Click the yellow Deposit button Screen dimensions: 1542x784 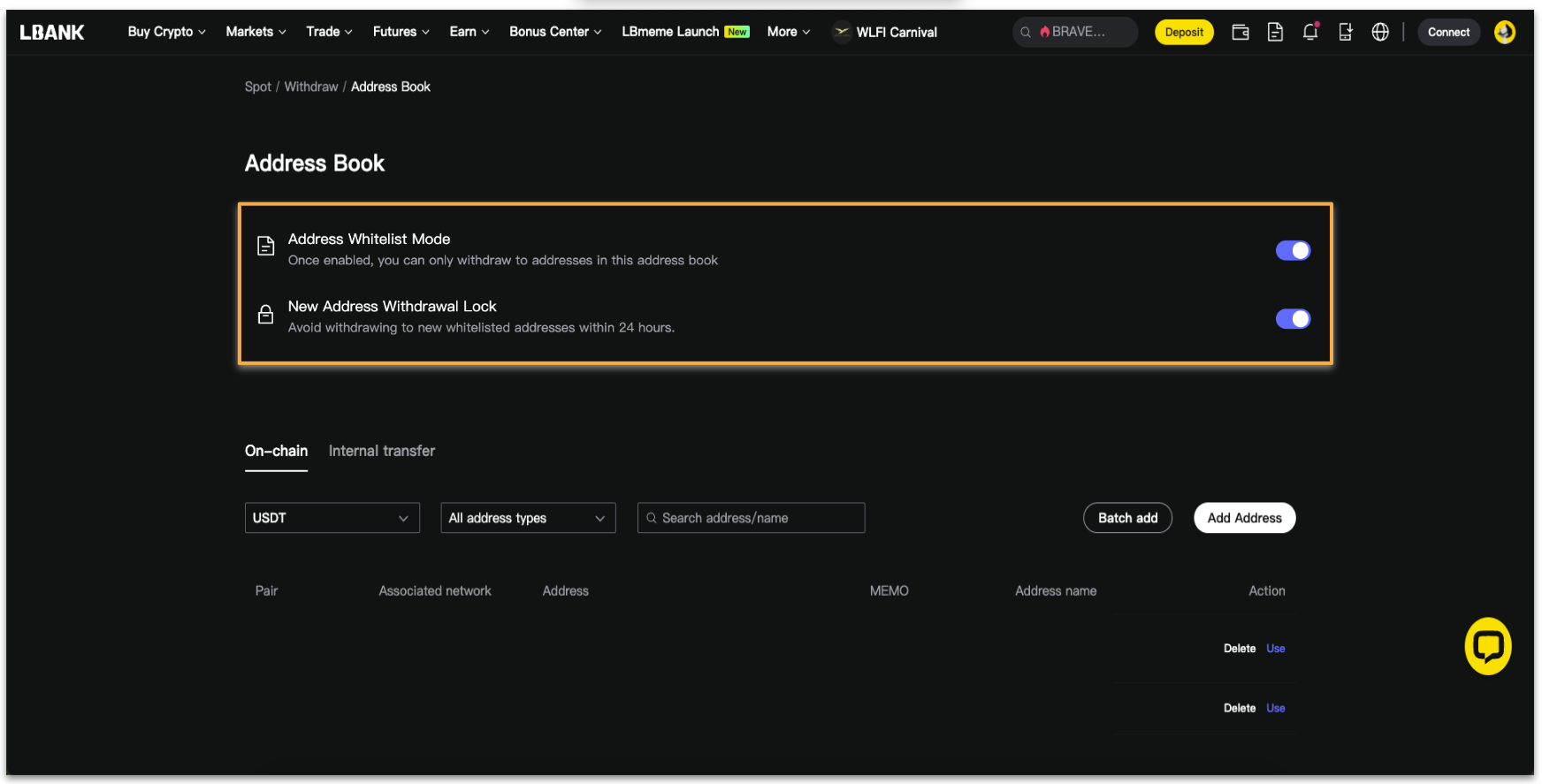tap(1184, 32)
